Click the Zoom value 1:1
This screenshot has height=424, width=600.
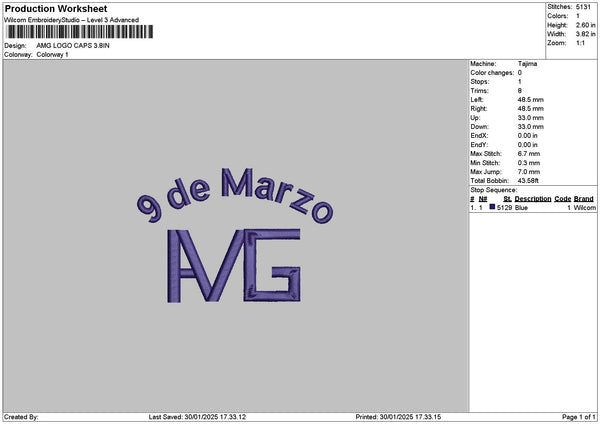tap(580, 43)
